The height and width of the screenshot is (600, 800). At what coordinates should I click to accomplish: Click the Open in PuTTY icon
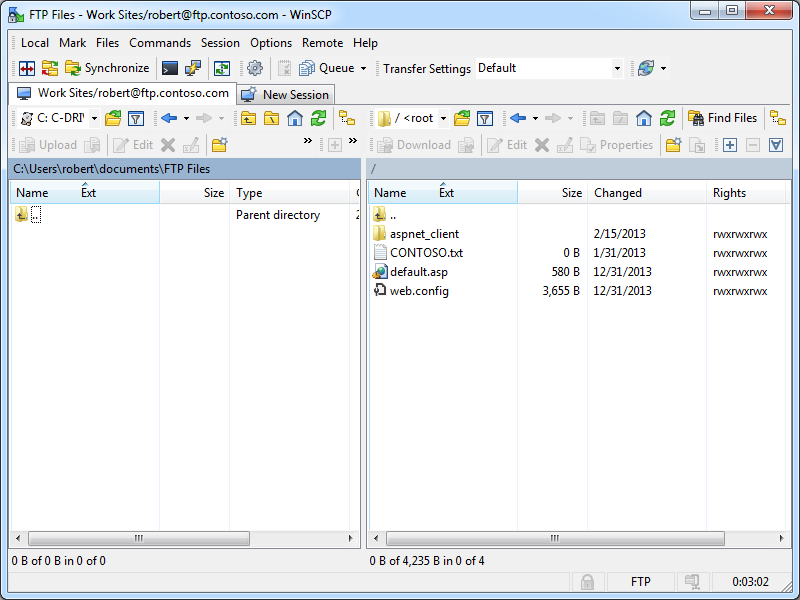point(193,68)
